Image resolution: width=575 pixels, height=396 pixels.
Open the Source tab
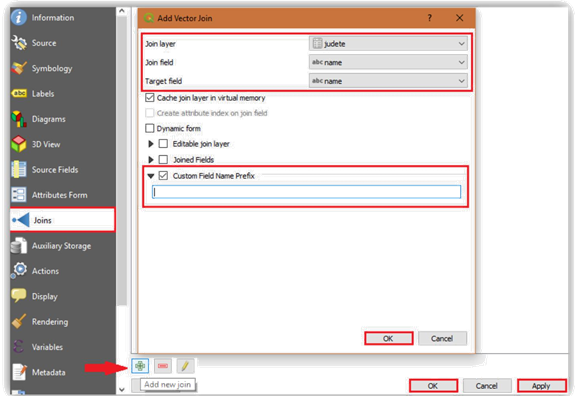(62, 43)
